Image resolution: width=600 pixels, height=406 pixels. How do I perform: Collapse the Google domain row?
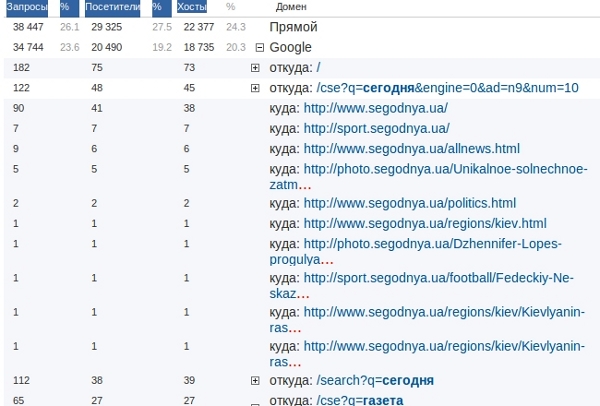(x=260, y=47)
